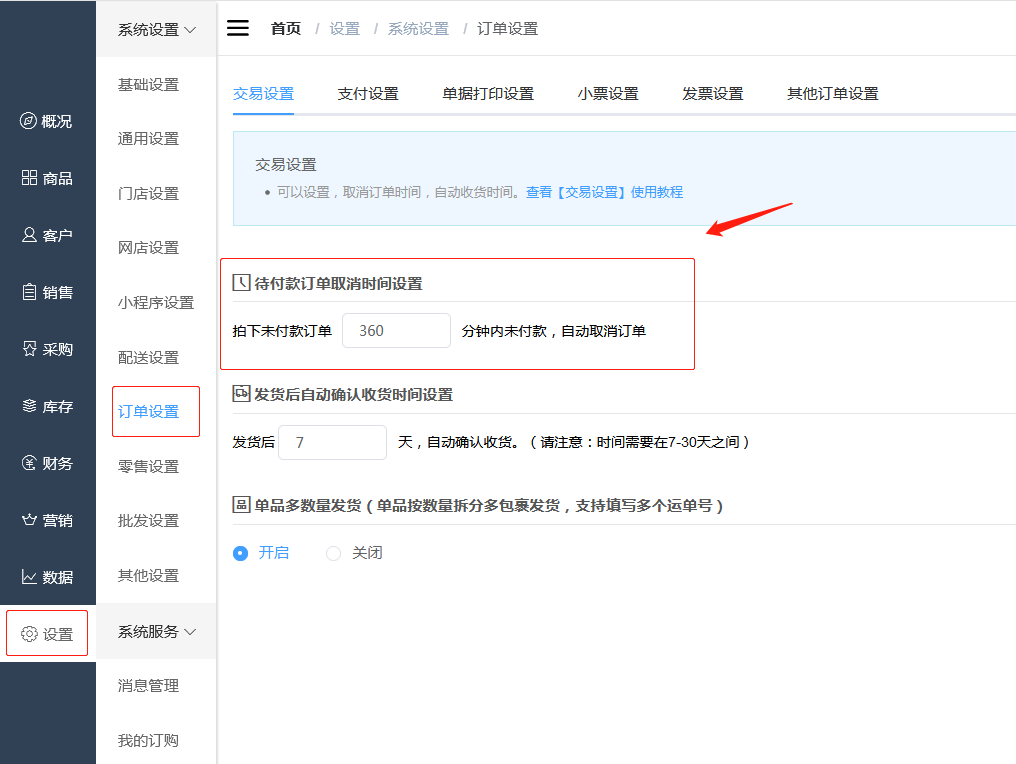Open 消息管理 submenu item

(x=148, y=686)
